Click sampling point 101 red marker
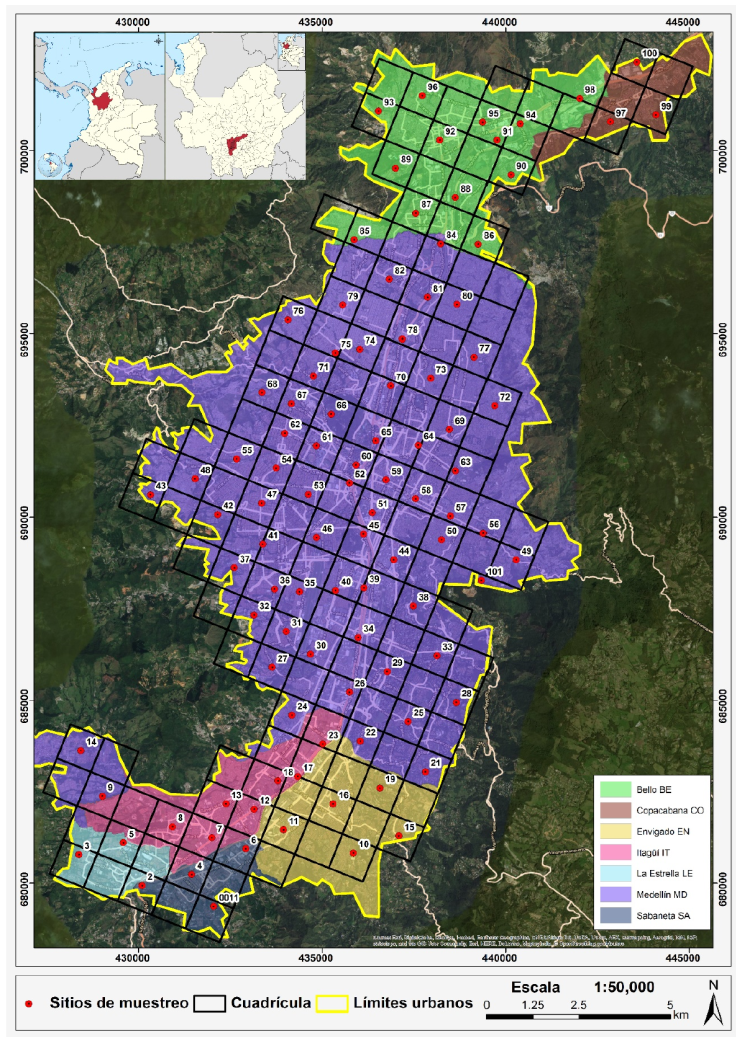The width and height of the screenshot is (736, 1037). click(x=481, y=581)
